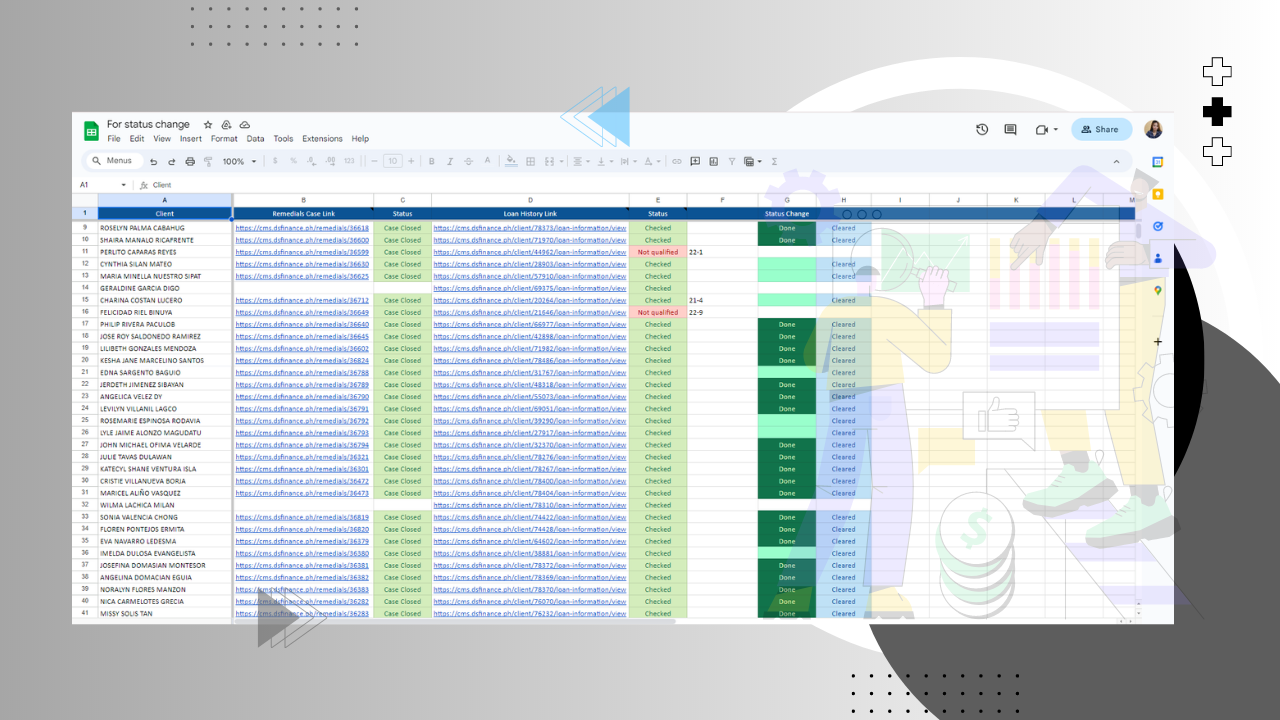
Task: Open the Data menu
Action: point(256,139)
